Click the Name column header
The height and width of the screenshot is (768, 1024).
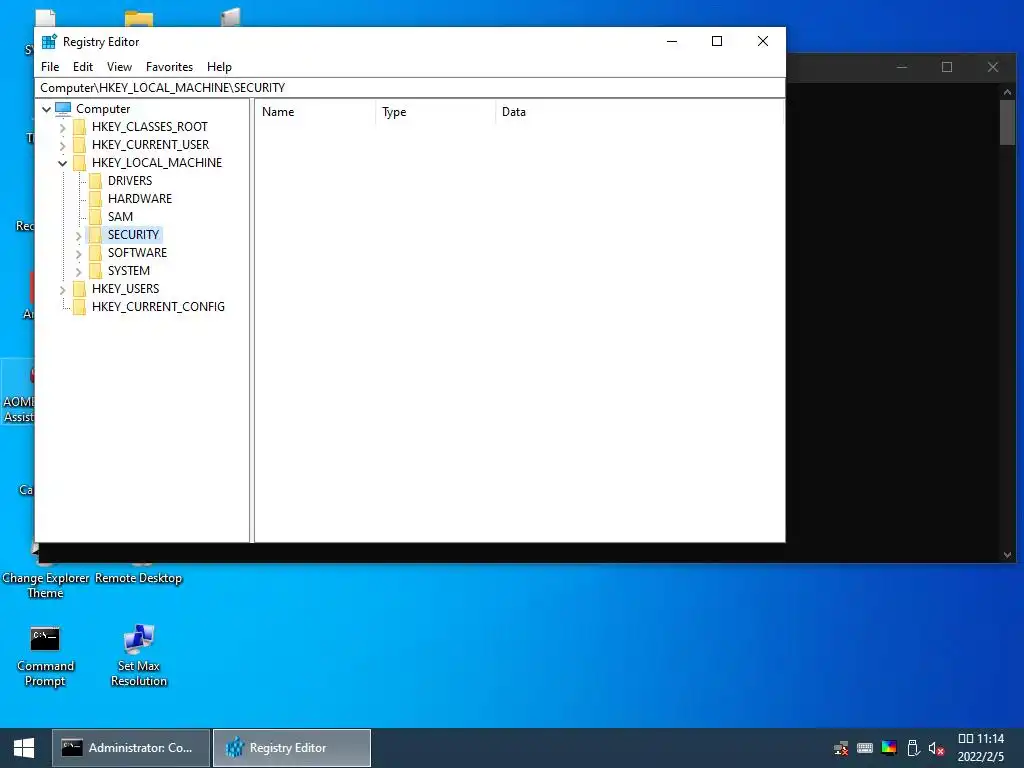(315, 112)
